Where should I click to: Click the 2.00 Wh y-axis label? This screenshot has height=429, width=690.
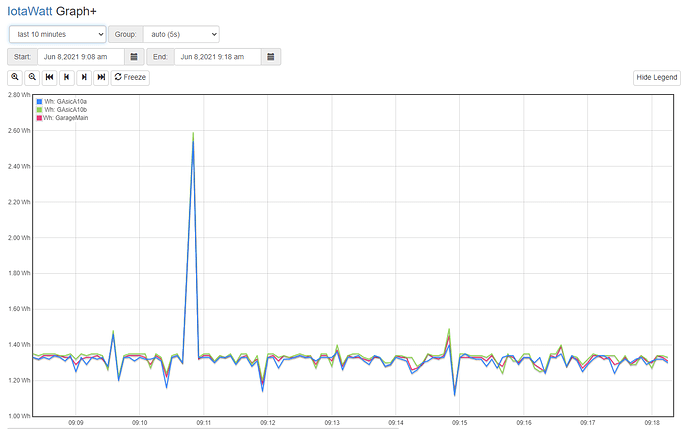pyautogui.click(x=19, y=238)
